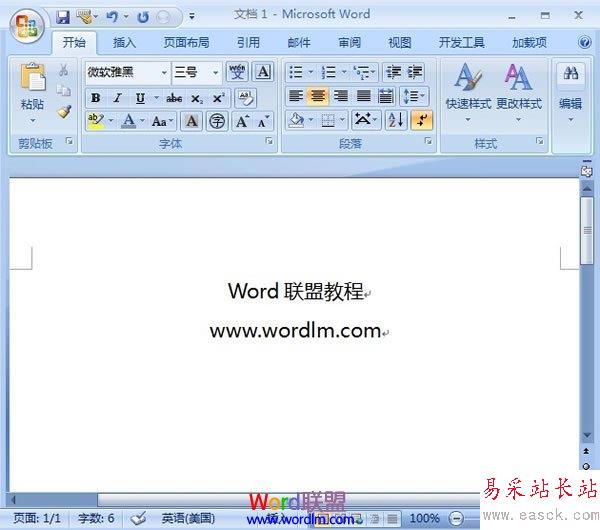Expand the 编辑 Editing group dropdown
The width and height of the screenshot is (600, 530).
point(571,120)
